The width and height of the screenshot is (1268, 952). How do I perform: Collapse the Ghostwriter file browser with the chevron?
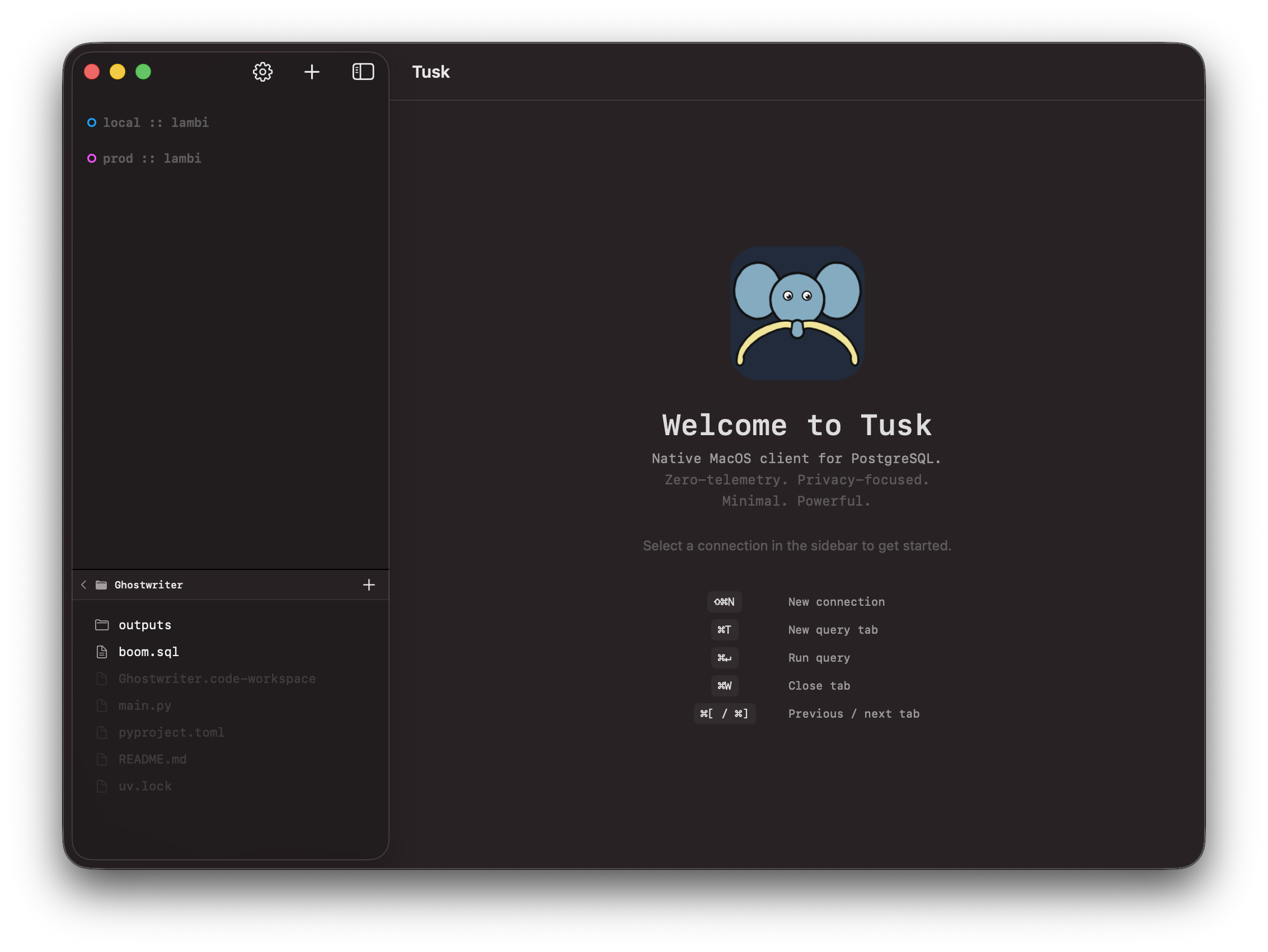83,585
